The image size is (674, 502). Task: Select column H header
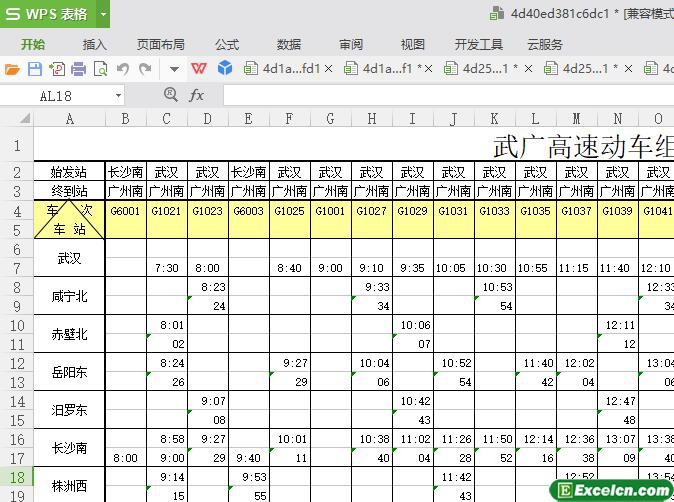point(372,119)
